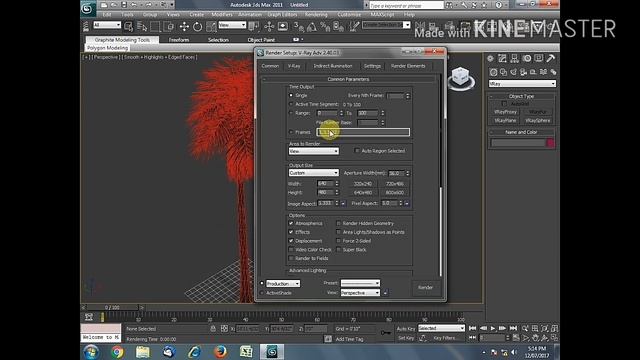This screenshot has width=640, height=360.
Task: Open the reference coordinate View dropdown
Action: [232, 25]
